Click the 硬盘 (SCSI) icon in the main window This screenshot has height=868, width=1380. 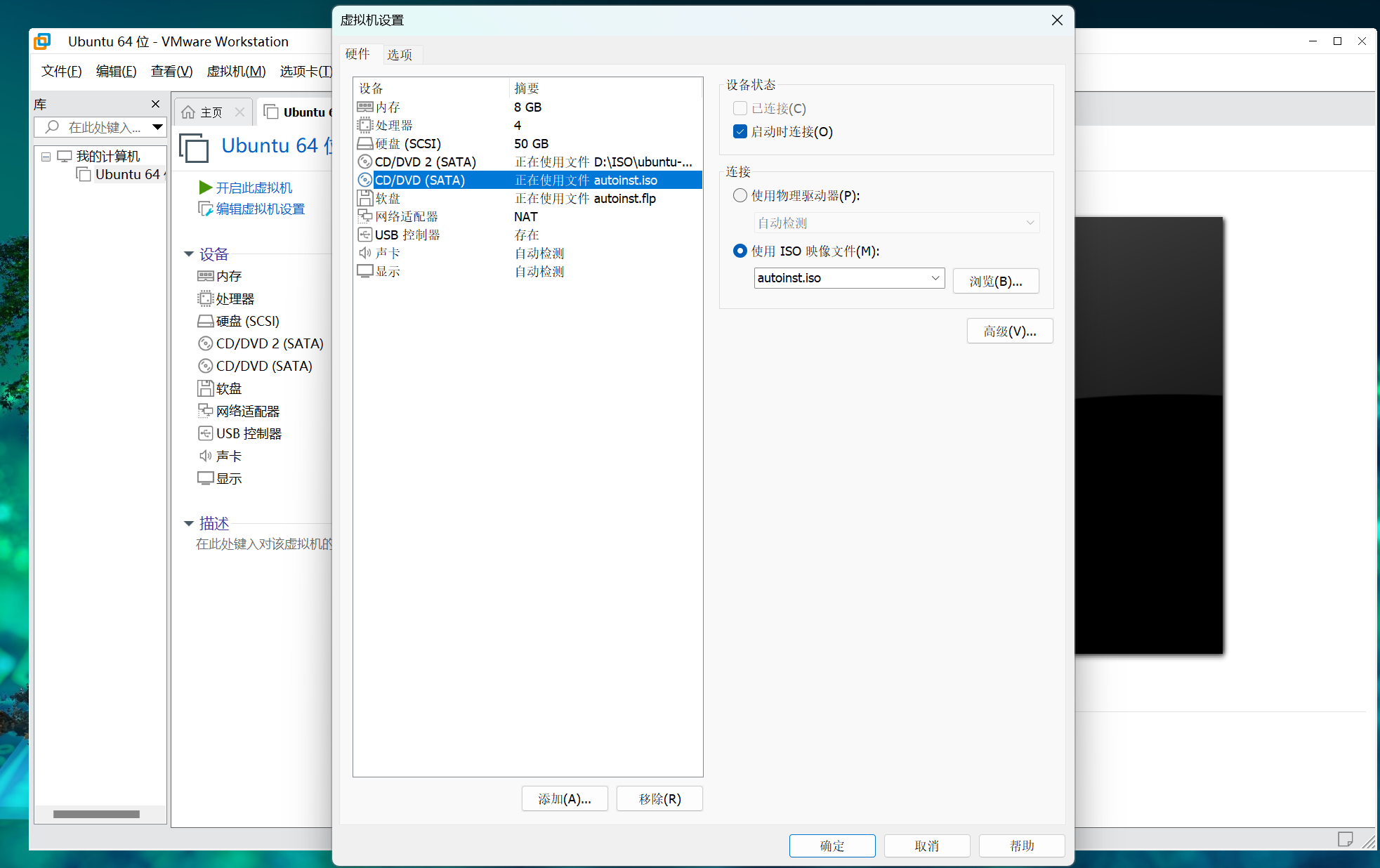click(x=205, y=321)
